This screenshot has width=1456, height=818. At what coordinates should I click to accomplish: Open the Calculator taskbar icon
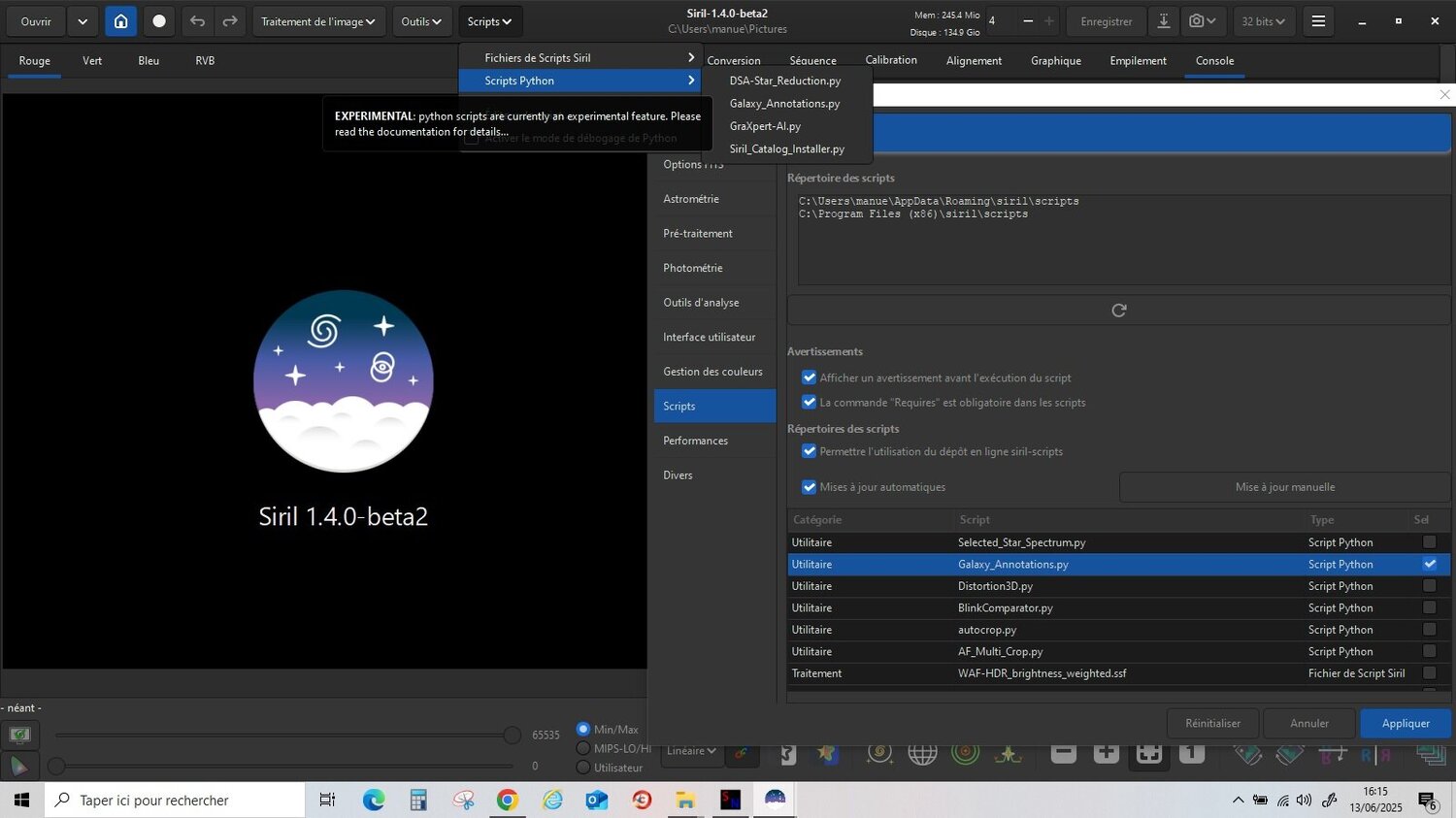click(418, 800)
